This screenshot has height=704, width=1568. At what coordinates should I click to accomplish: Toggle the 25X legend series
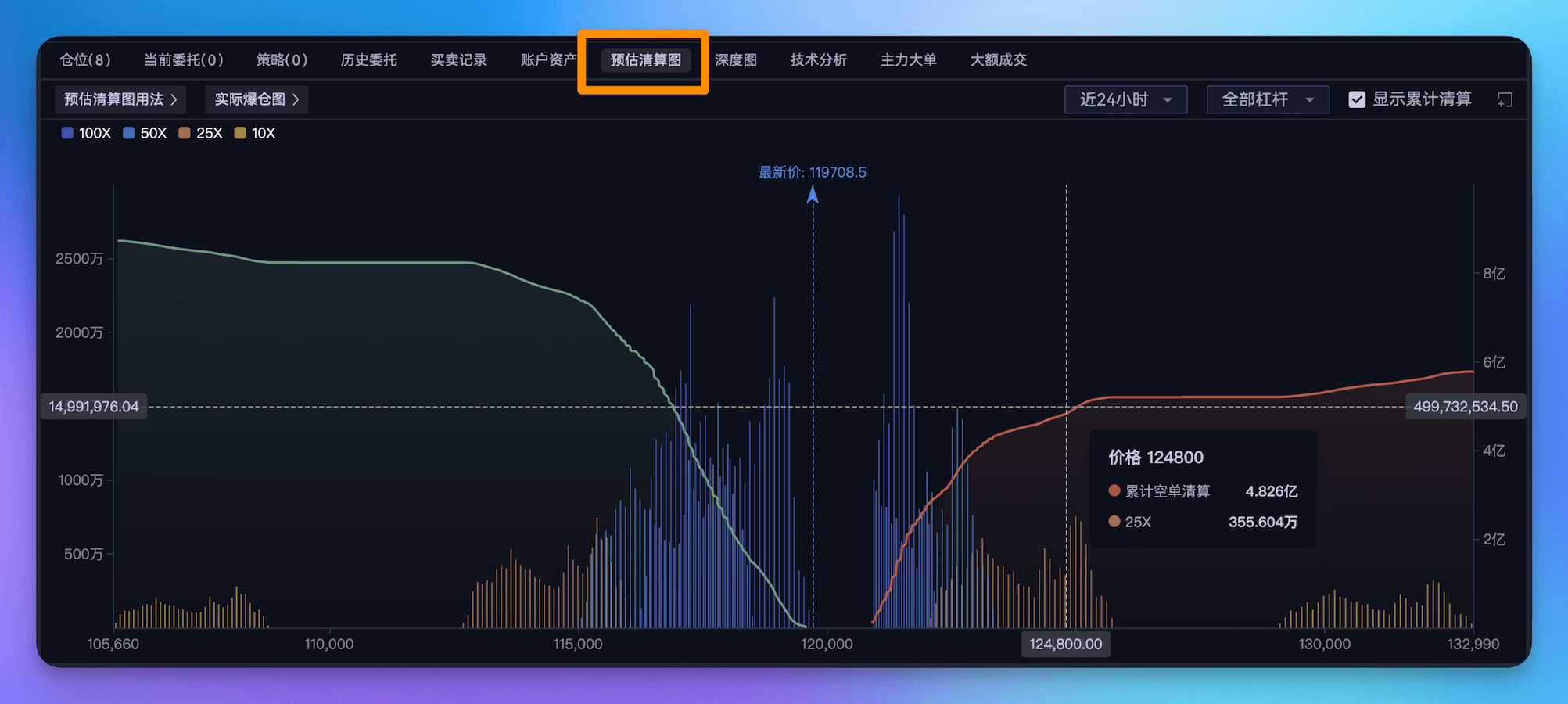201,133
